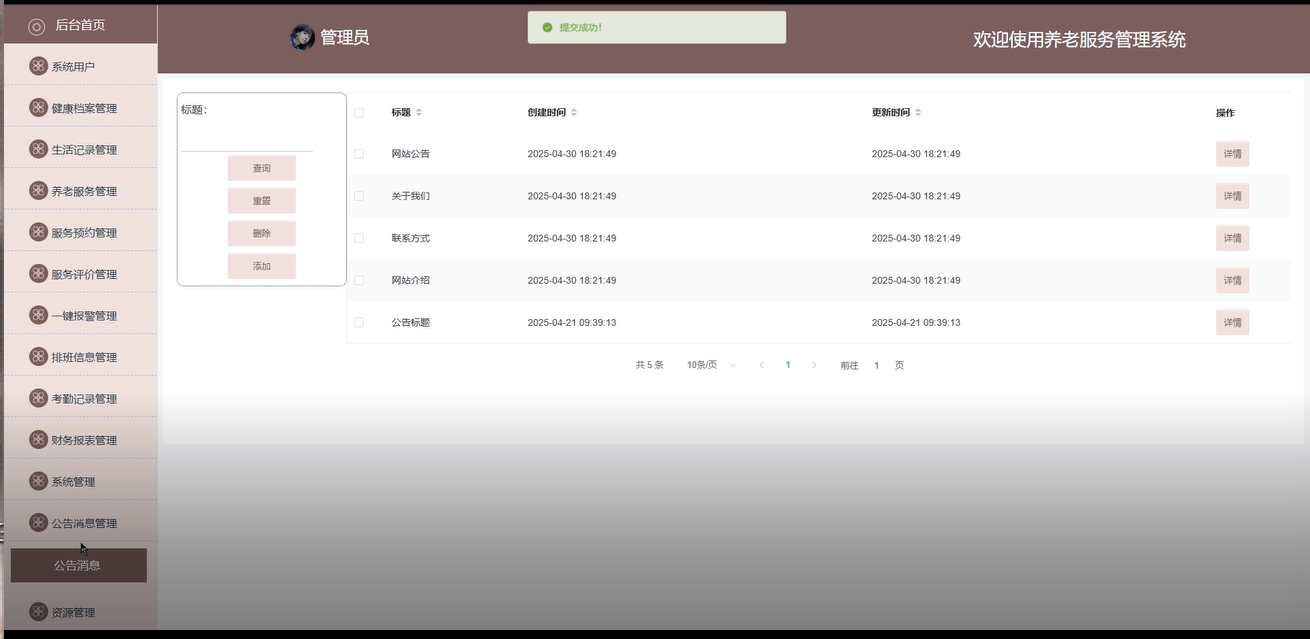Open 排班信息管理 menu item

click(80, 357)
